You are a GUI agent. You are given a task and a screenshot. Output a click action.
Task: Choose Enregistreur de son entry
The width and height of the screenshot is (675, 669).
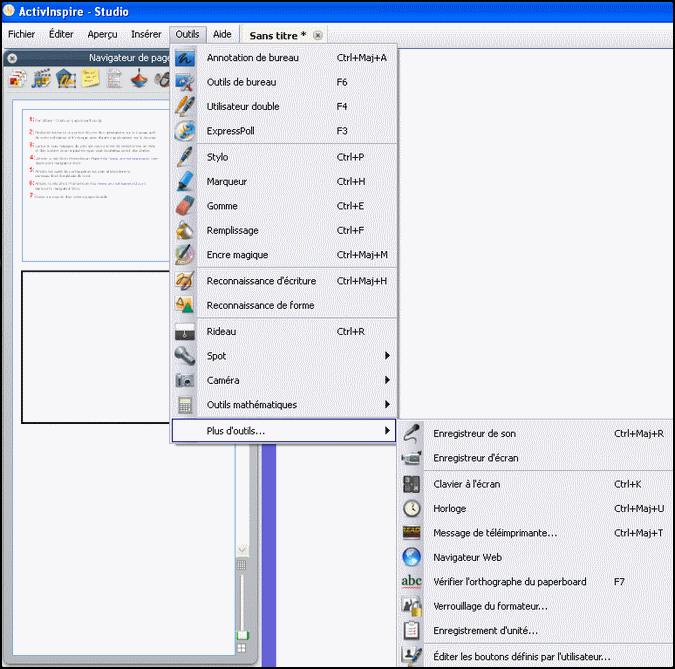pyautogui.click(x=536, y=434)
